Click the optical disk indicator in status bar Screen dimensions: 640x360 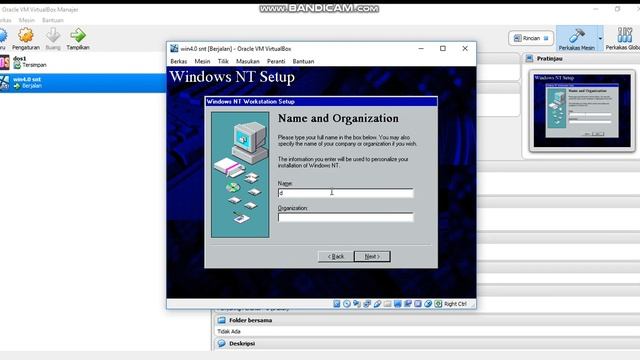347,304
